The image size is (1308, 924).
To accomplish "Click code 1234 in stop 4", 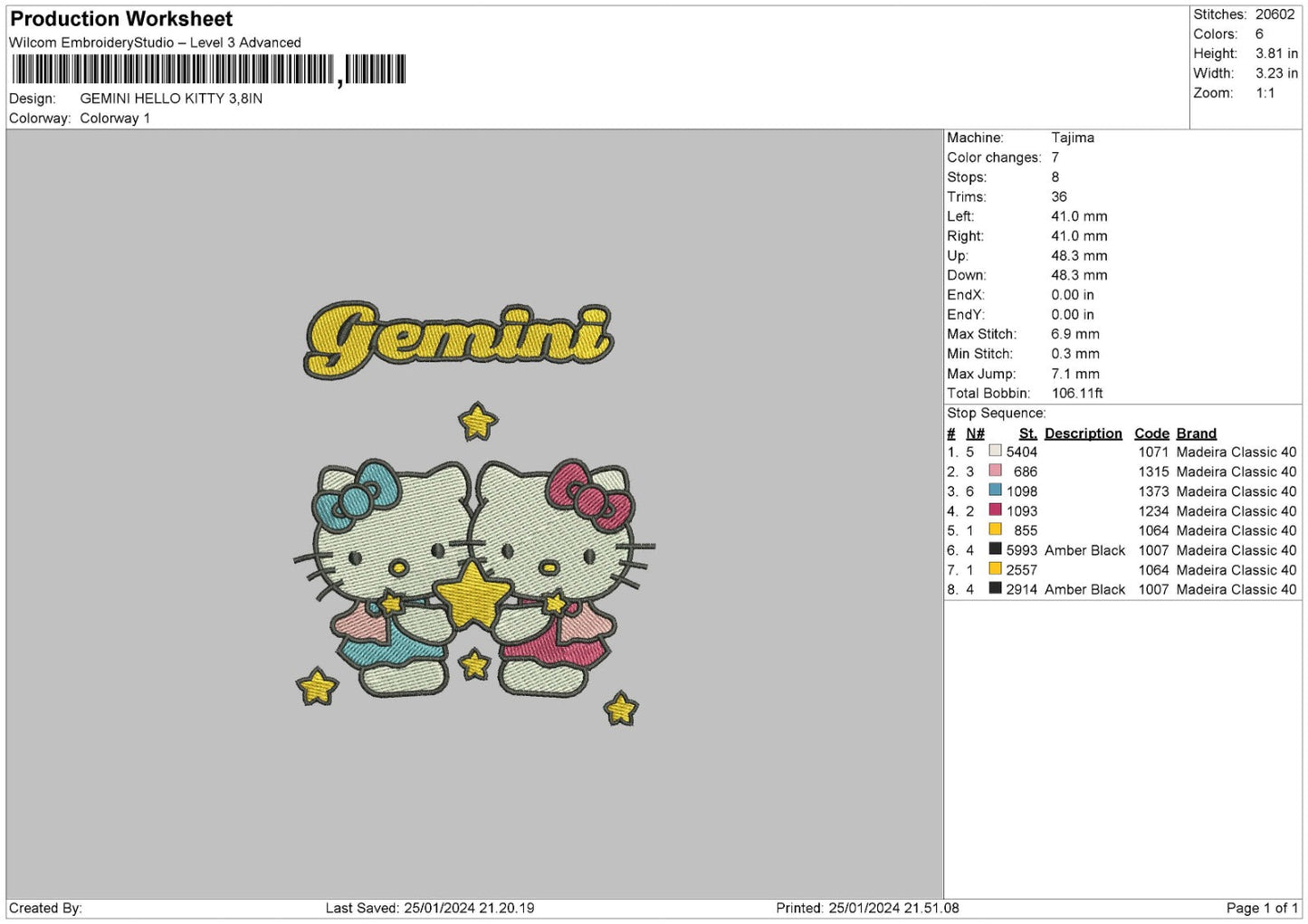I will click(x=1153, y=510).
